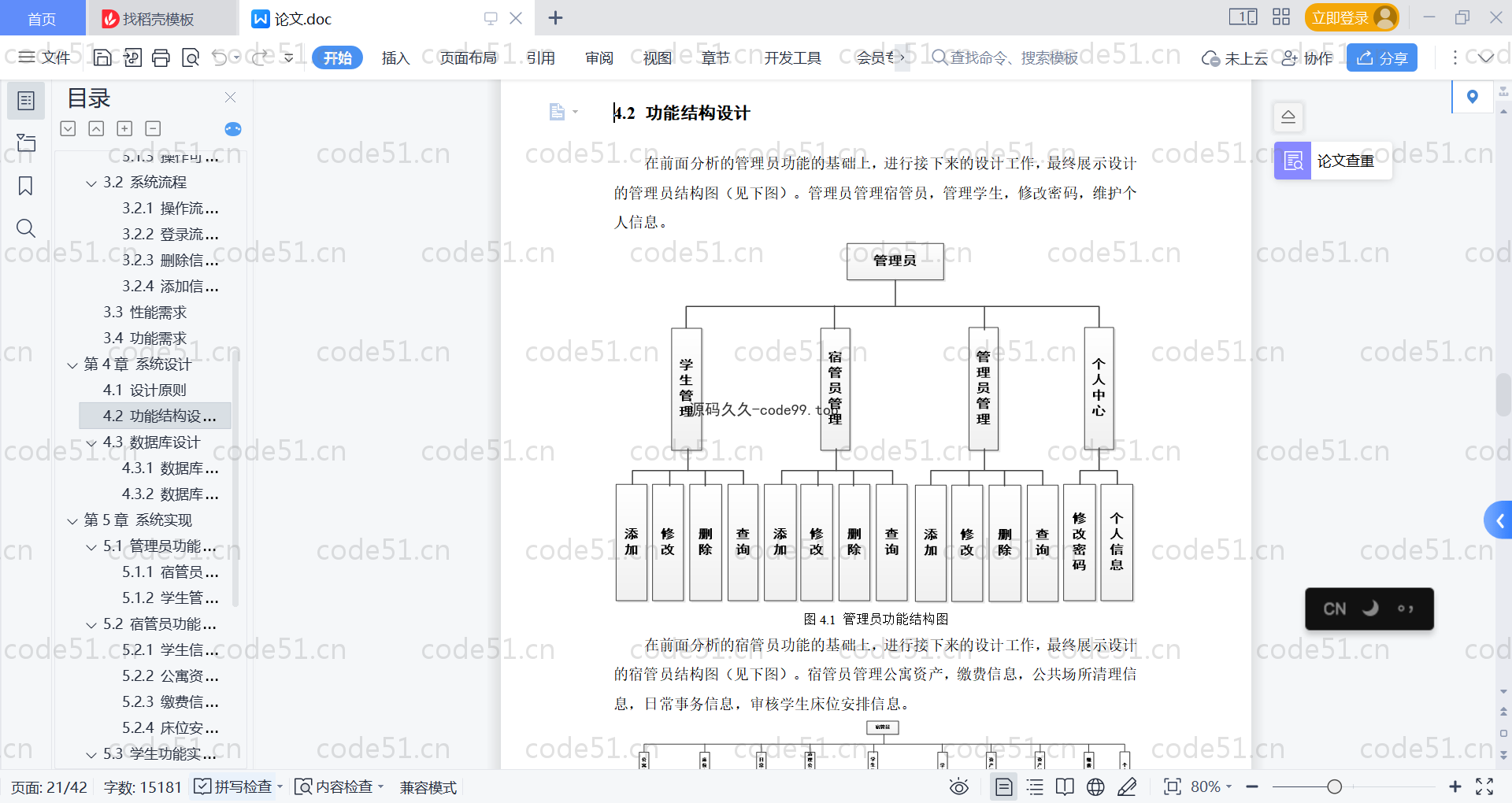Open the outline panel icon in left sidebar
This screenshot has width=1512, height=803.
pyautogui.click(x=26, y=101)
